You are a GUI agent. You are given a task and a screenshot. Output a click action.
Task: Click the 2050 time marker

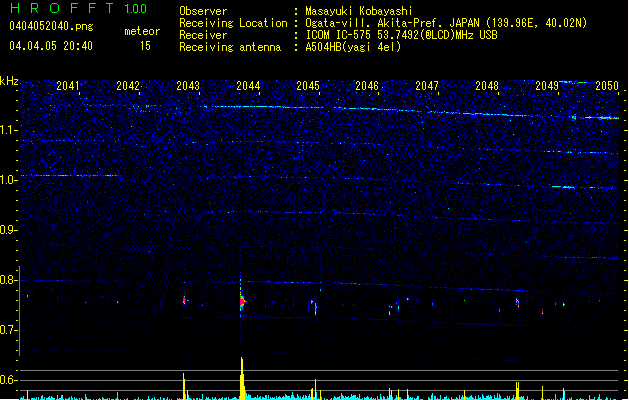607,86
